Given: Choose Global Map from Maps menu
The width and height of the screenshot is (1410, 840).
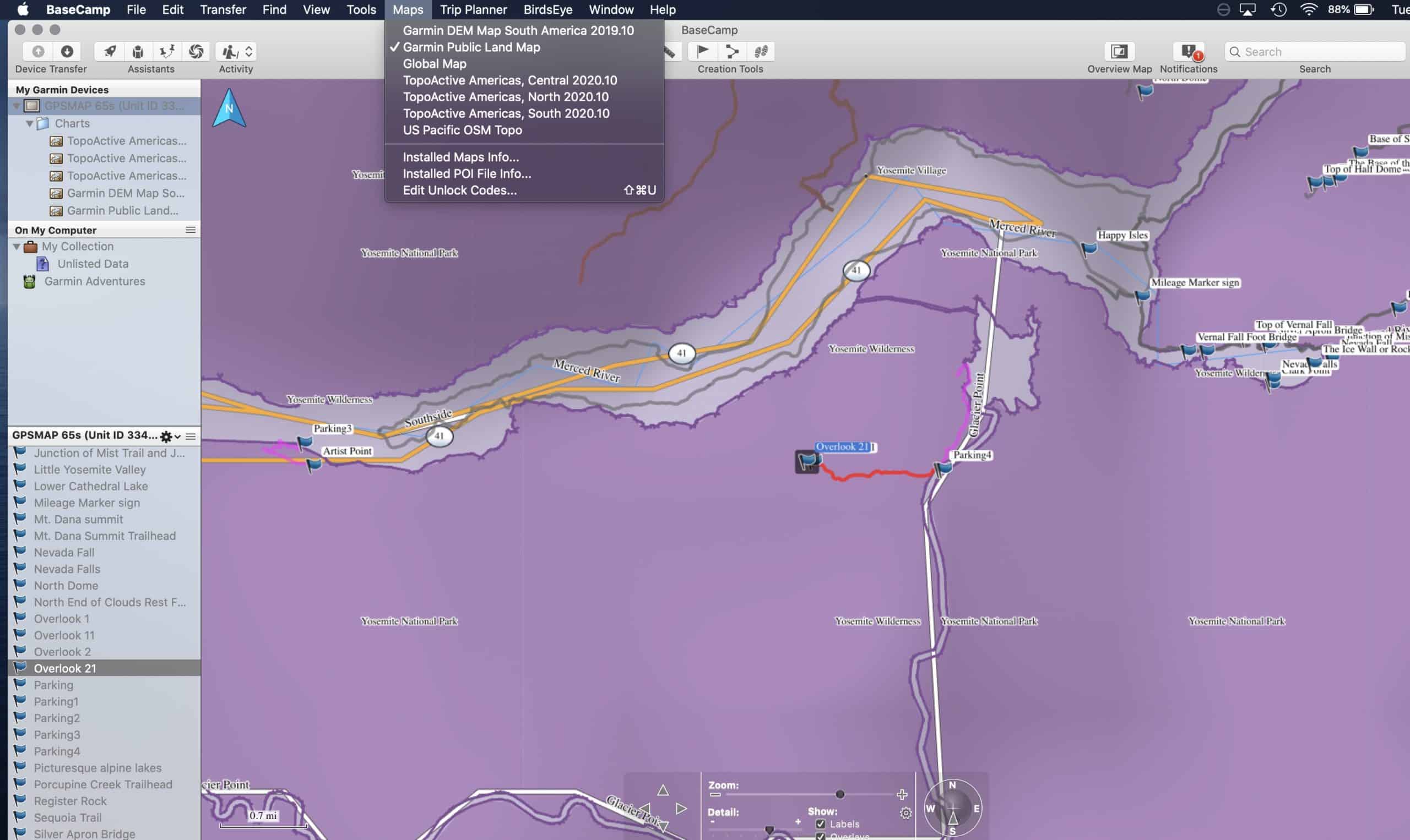Looking at the screenshot, I should (435, 64).
